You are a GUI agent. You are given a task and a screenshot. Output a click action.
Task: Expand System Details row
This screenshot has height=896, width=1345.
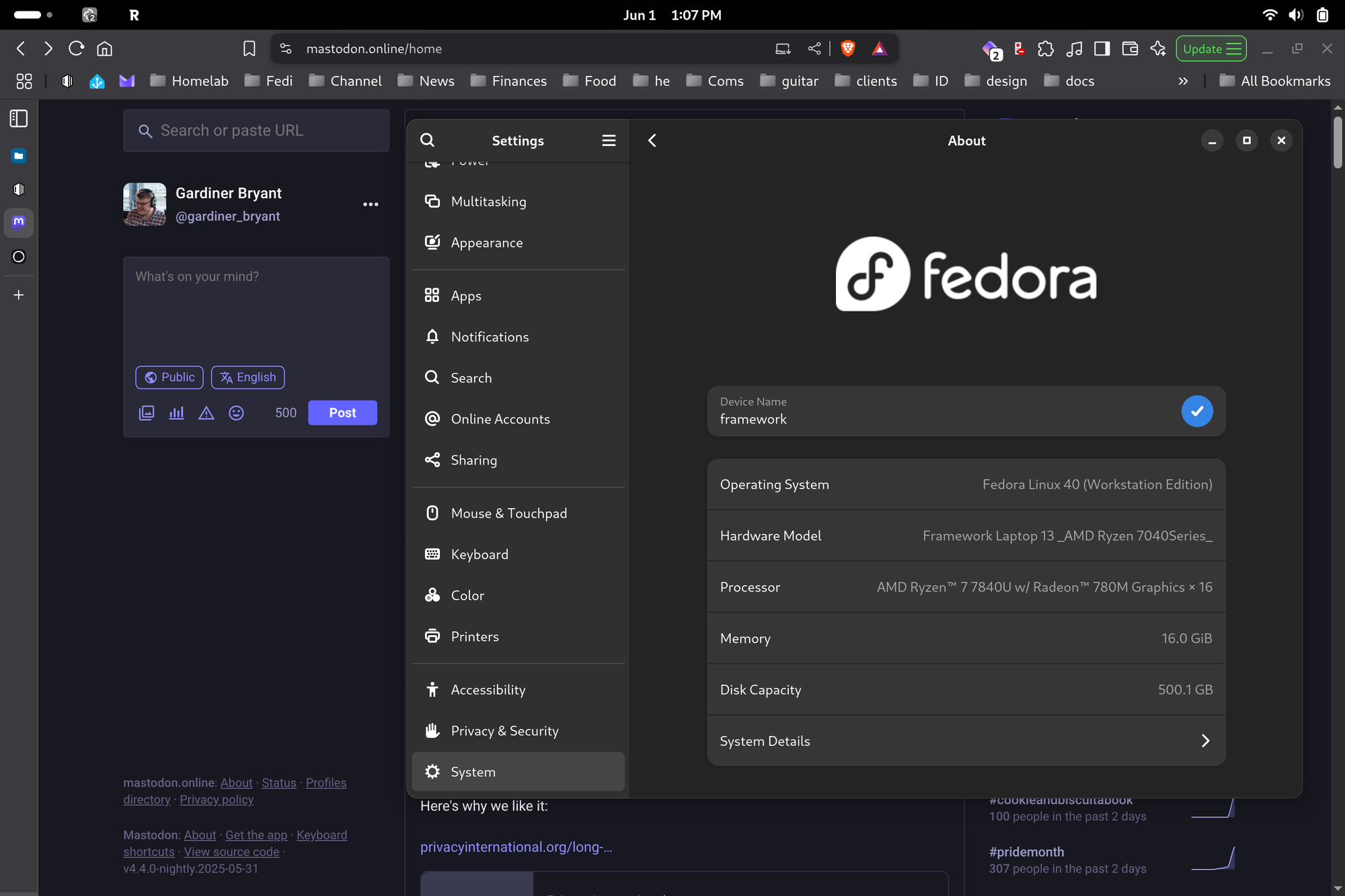[966, 741]
